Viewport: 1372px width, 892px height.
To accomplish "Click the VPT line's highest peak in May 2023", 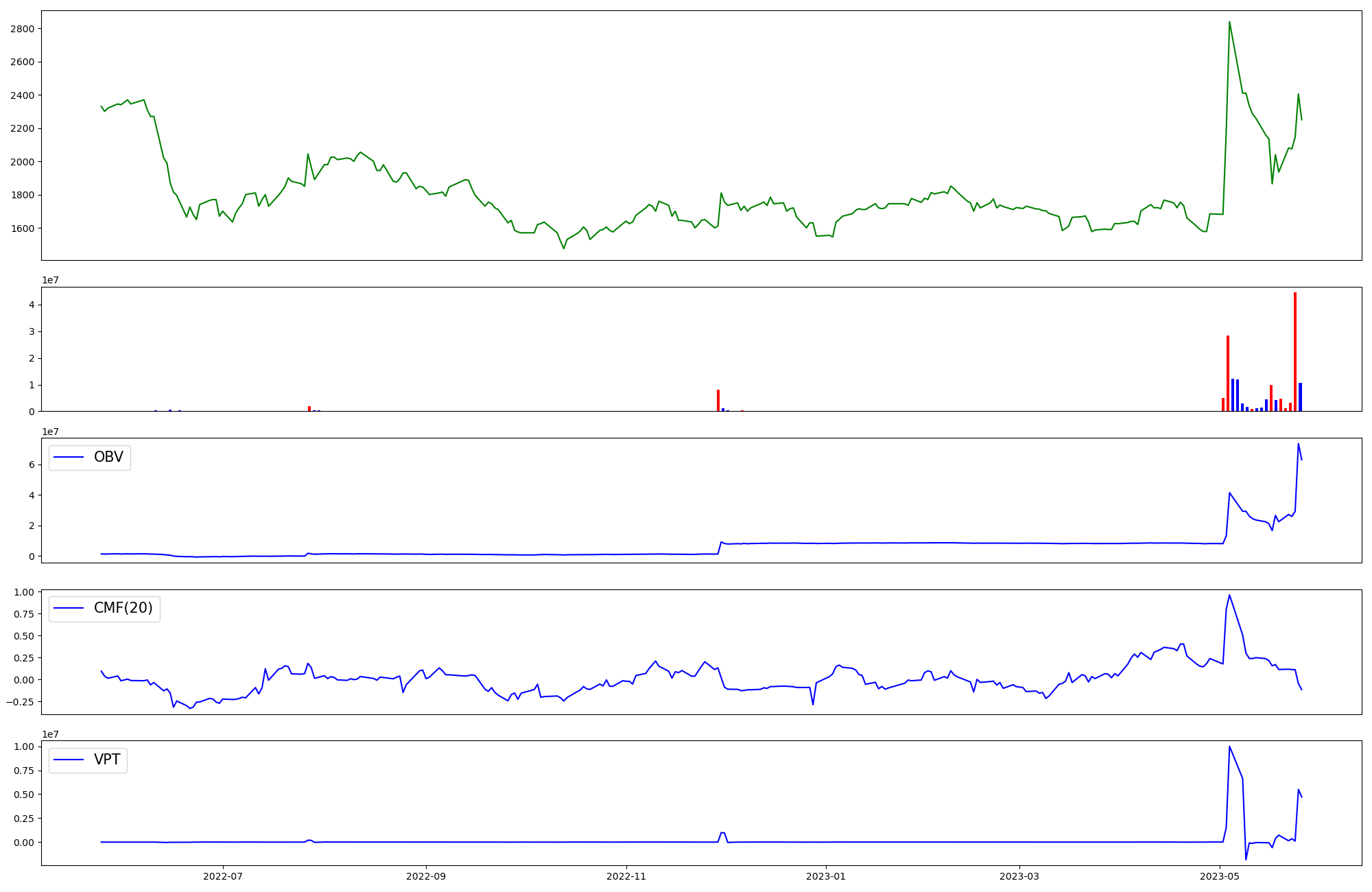I will click(x=1229, y=747).
